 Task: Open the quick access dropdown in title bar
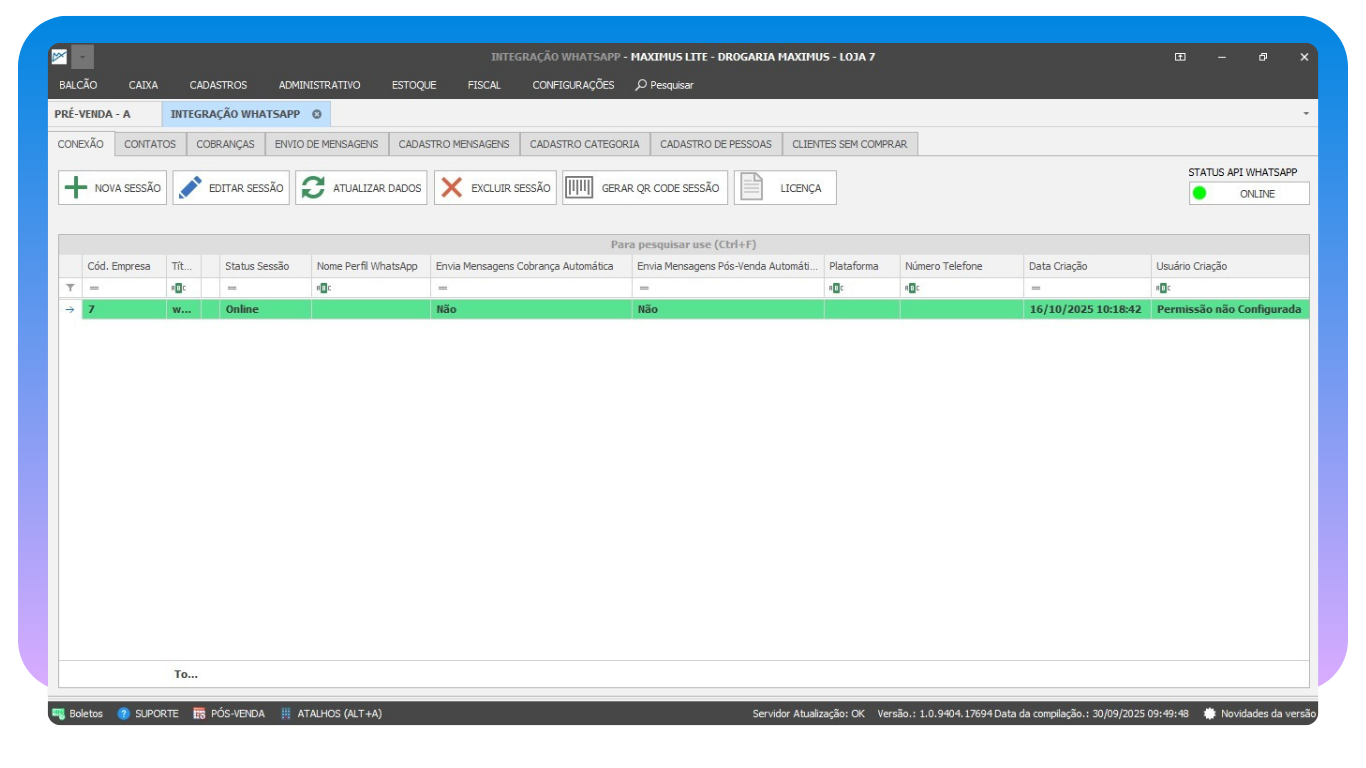(x=83, y=57)
